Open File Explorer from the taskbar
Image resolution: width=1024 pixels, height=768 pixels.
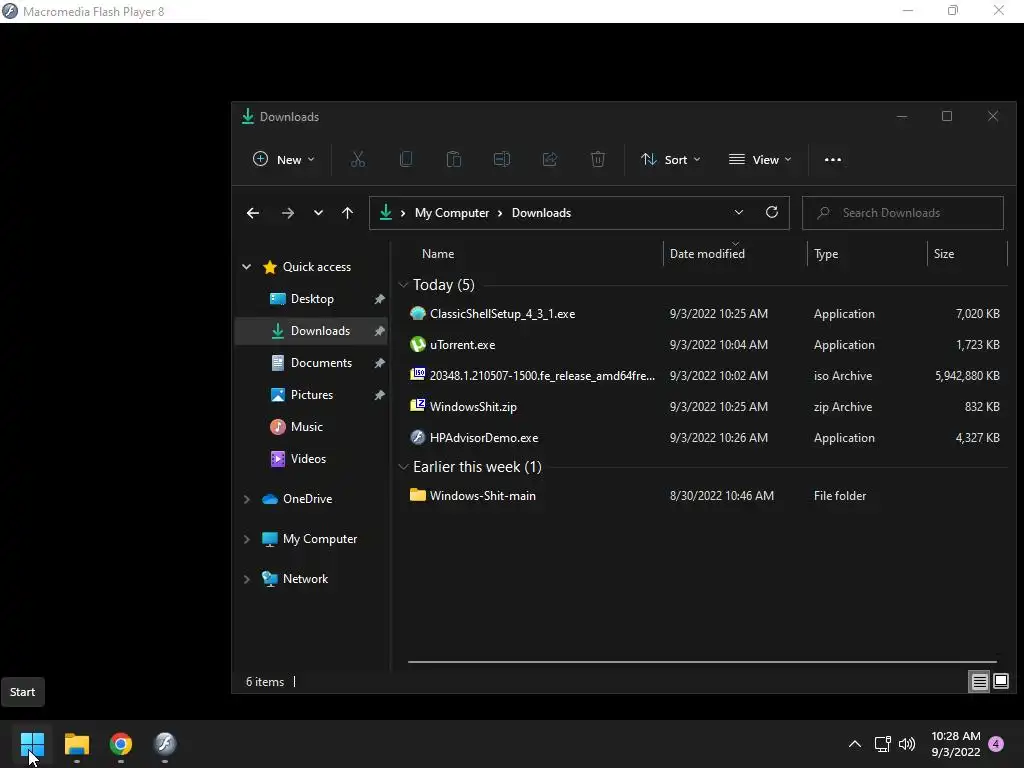[76, 744]
